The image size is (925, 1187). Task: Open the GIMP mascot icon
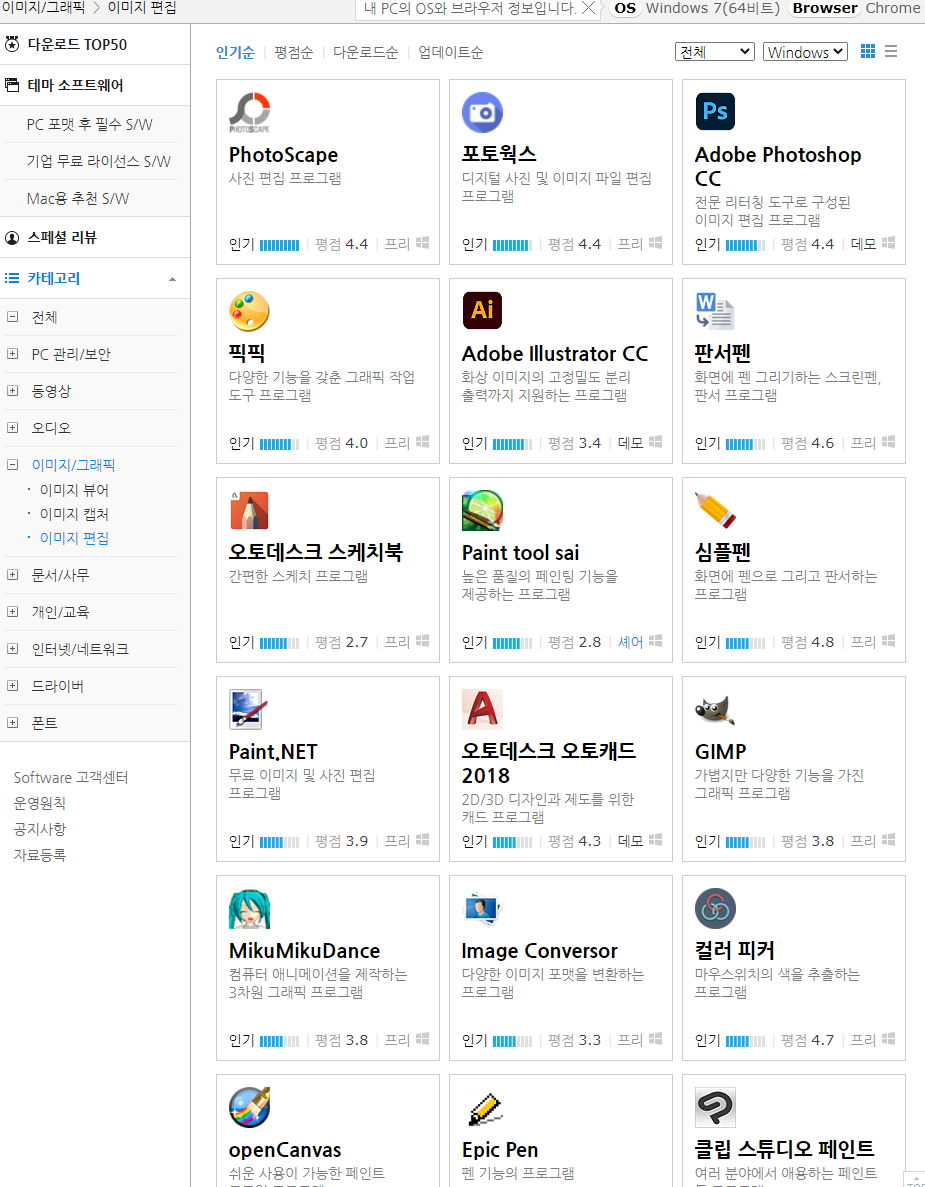(x=715, y=710)
